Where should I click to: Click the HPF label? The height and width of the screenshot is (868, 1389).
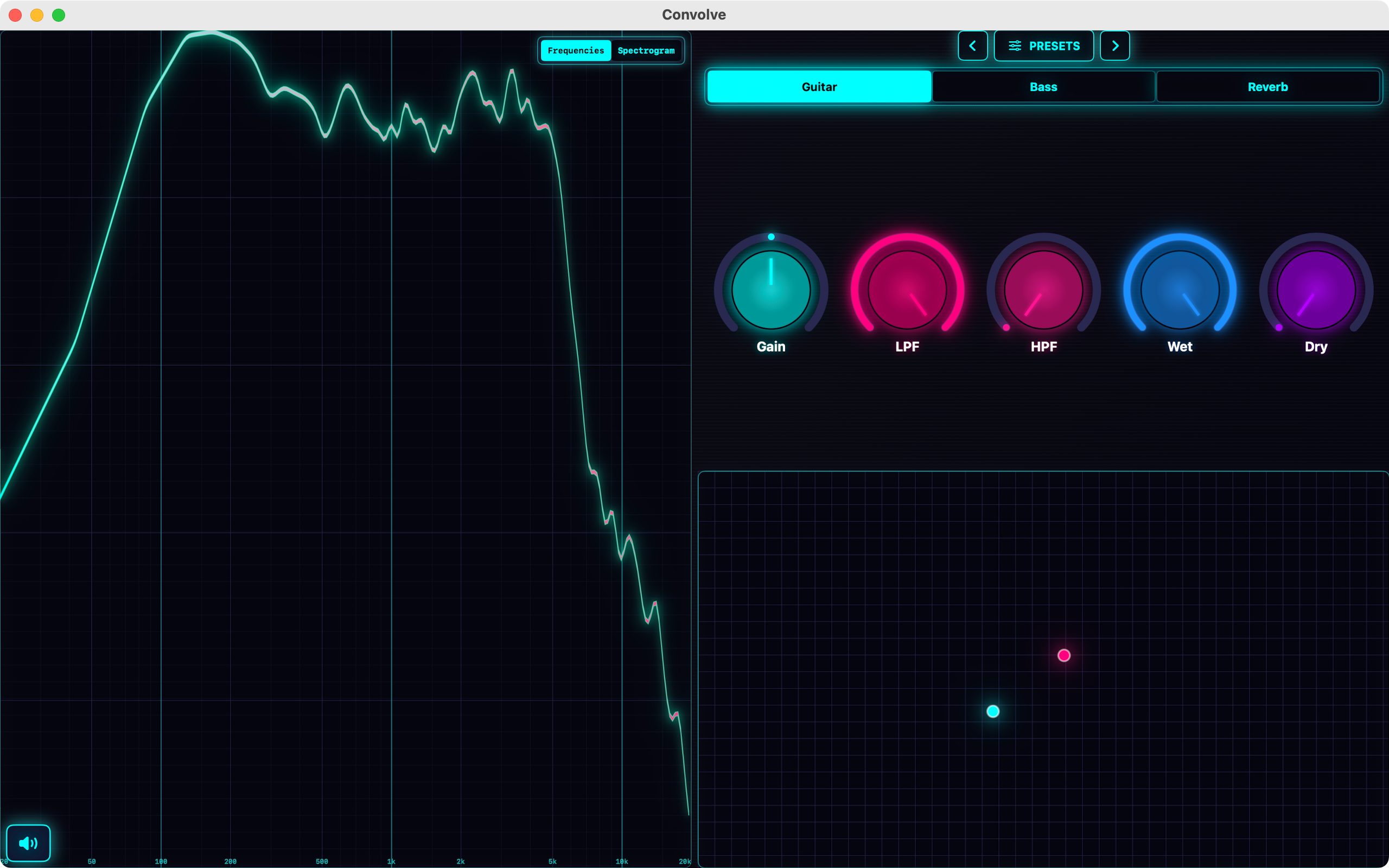pyautogui.click(x=1043, y=346)
